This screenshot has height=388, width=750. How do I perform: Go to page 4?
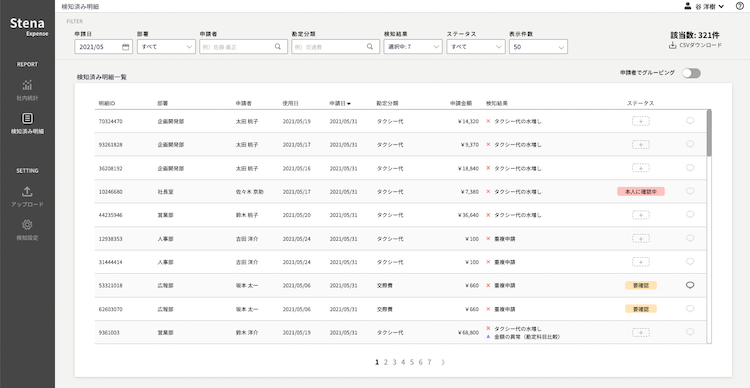click(403, 362)
